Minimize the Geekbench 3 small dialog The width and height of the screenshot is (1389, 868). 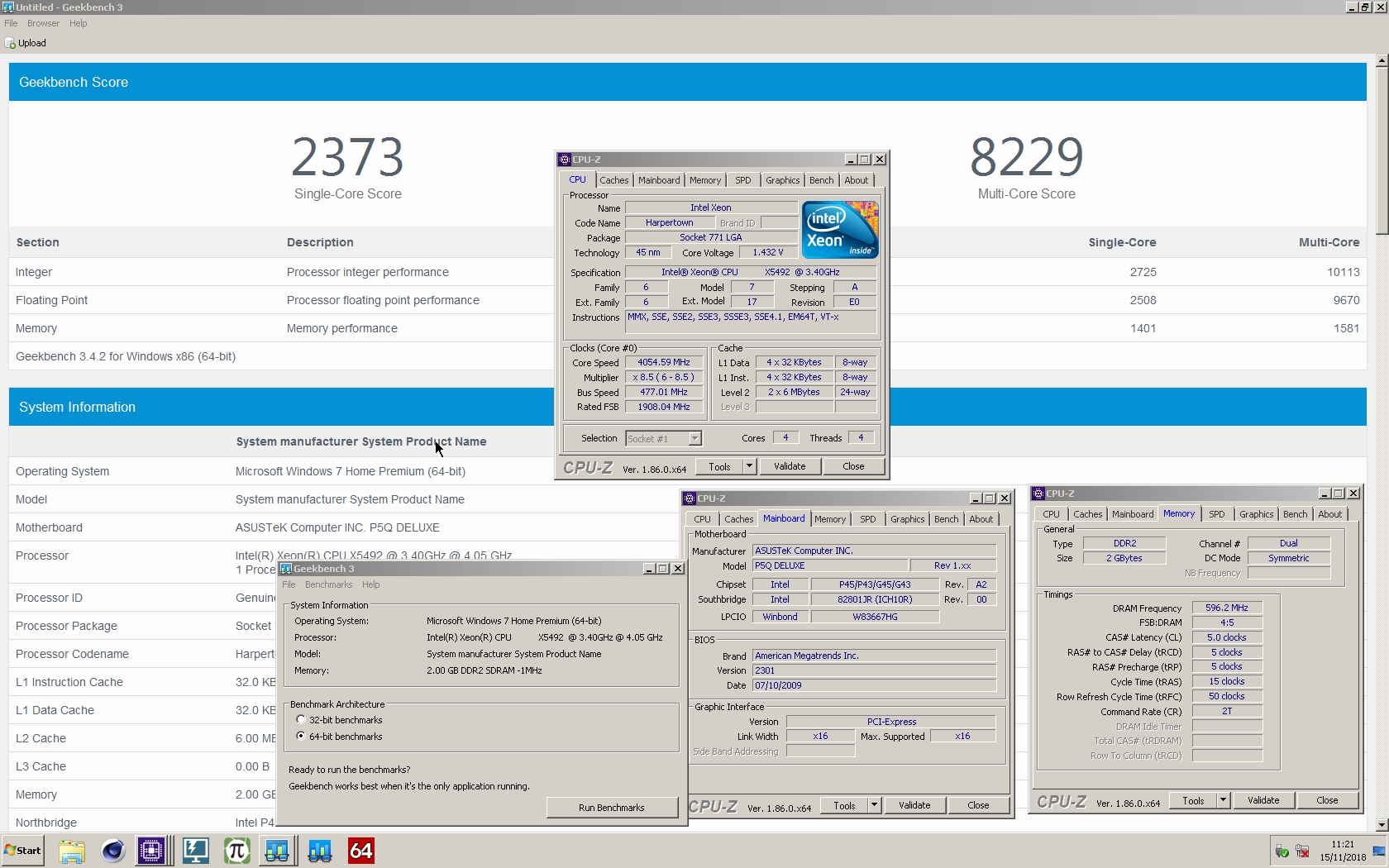coord(650,569)
